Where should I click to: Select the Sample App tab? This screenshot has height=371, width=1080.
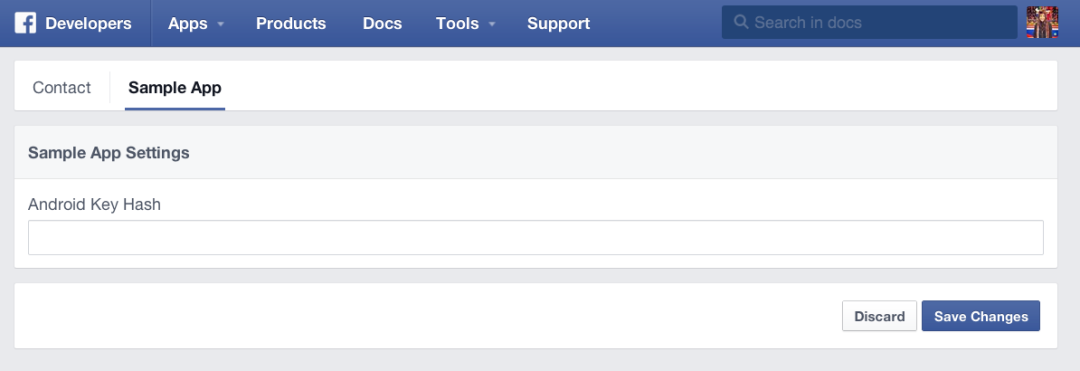click(x=175, y=87)
